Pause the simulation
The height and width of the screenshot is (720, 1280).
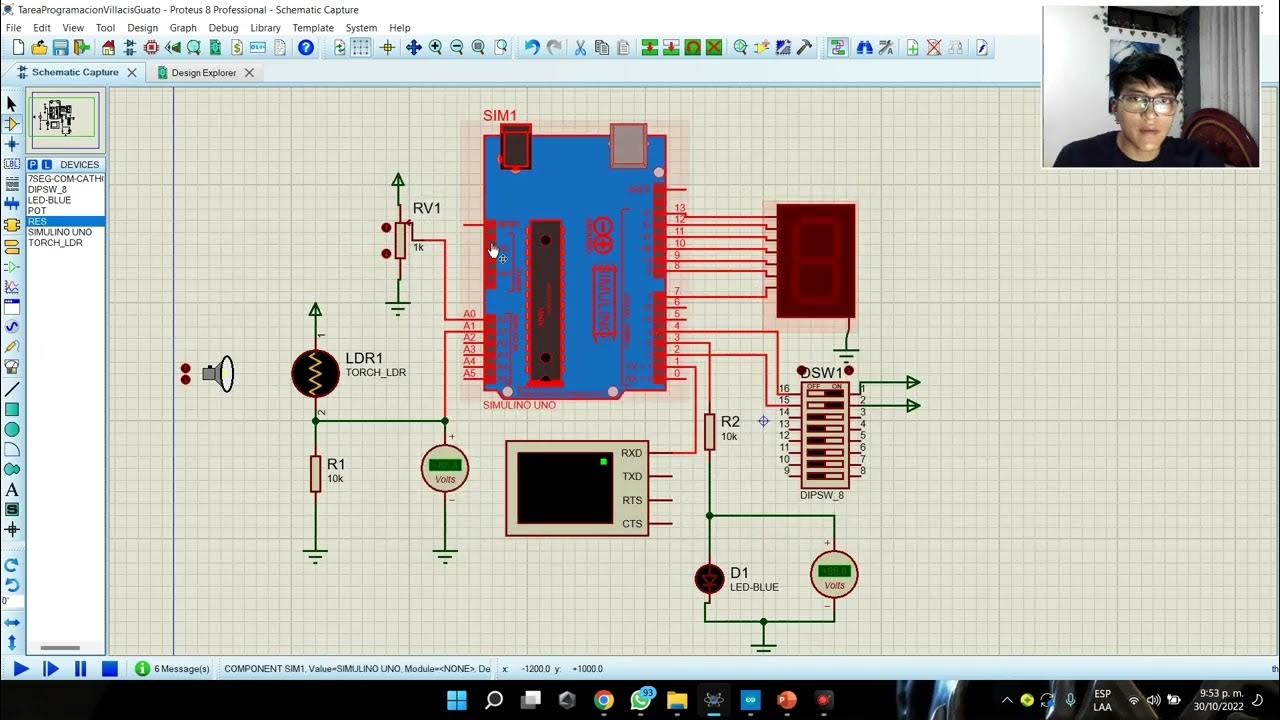pyautogui.click(x=81, y=669)
